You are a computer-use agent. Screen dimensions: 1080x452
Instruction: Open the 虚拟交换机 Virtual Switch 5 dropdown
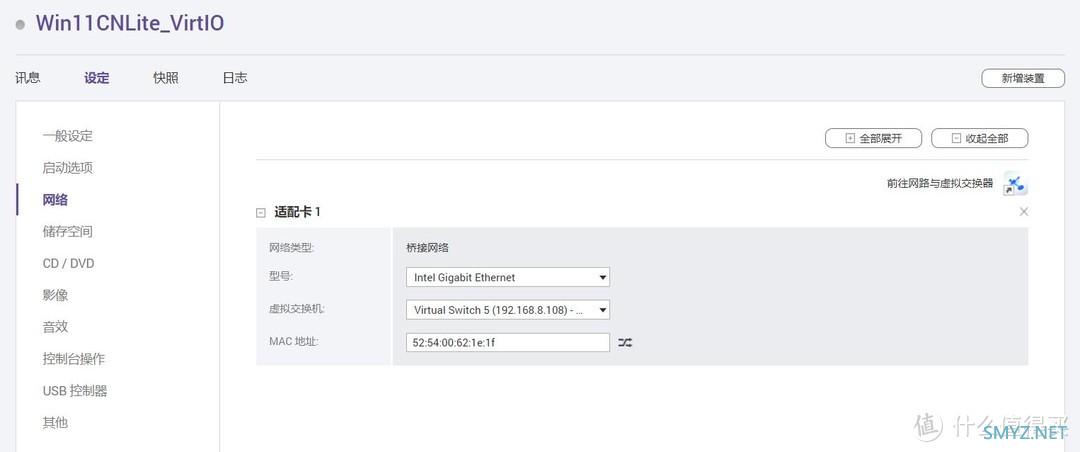[x=507, y=310]
